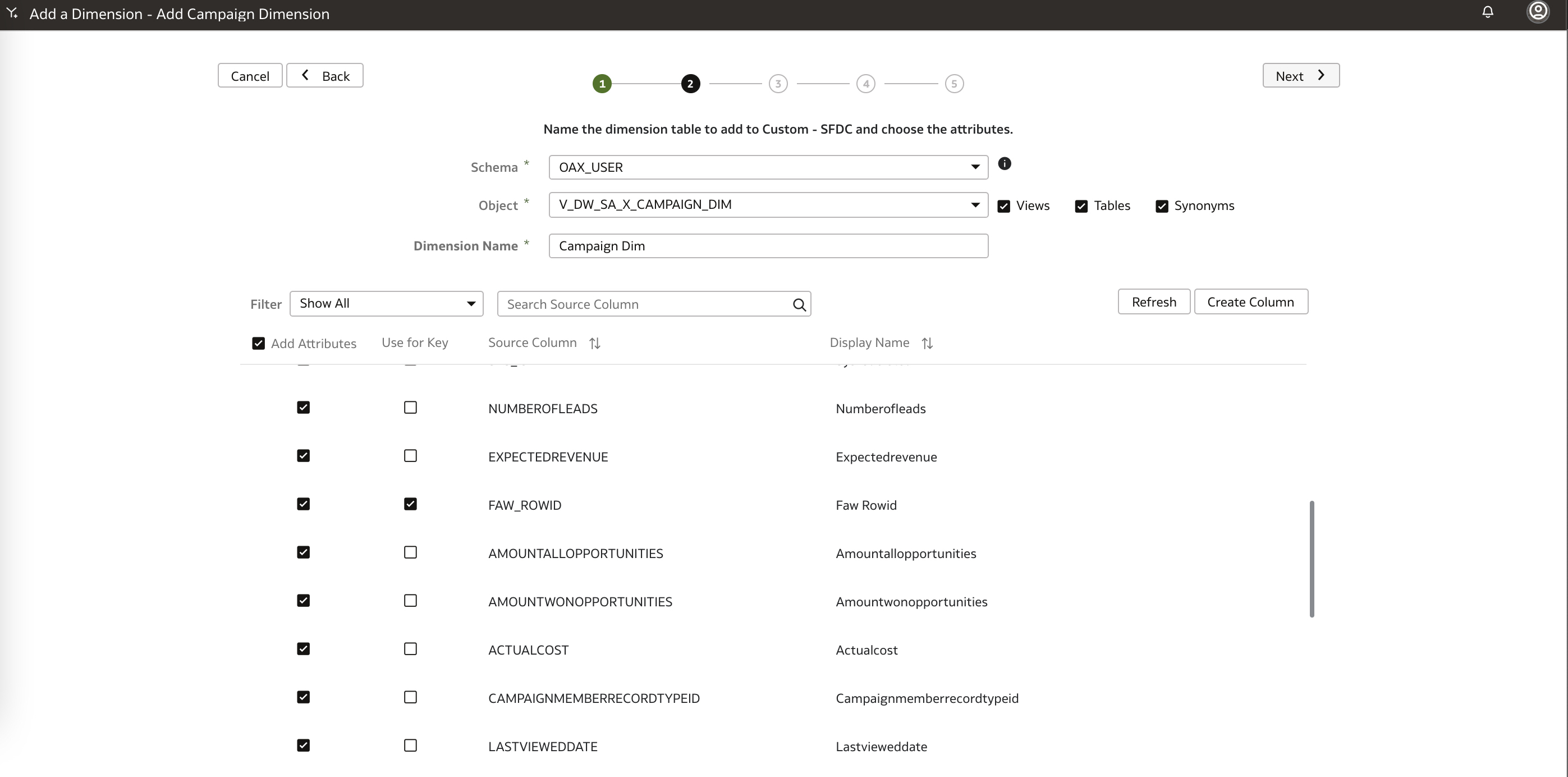The image size is (1568, 777).
Task: Select wizard step 3
Action: click(x=778, y=84)
